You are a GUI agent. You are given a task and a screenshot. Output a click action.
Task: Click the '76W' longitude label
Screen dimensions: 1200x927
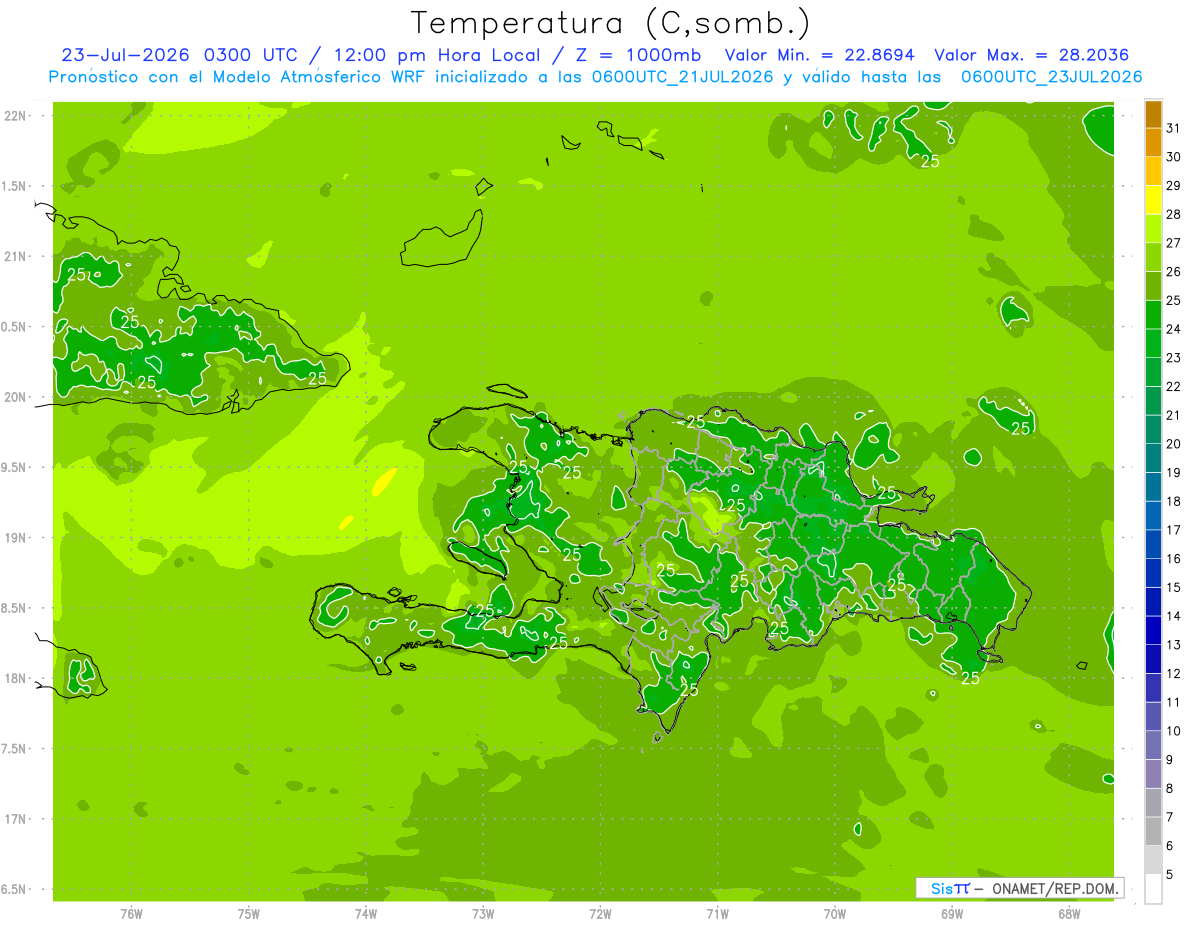click(x=131, y=913)
